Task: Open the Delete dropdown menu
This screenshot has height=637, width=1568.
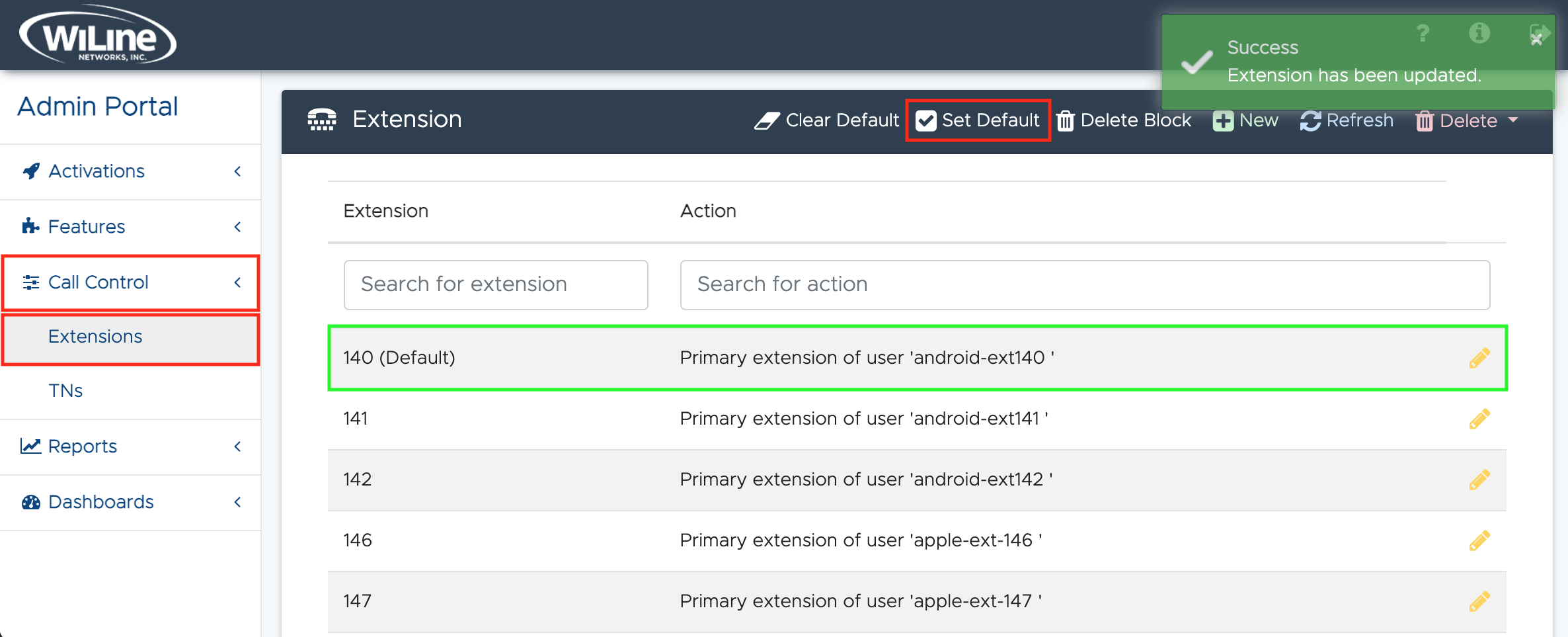Action: pyautogui.click(x=1467, y=120)
